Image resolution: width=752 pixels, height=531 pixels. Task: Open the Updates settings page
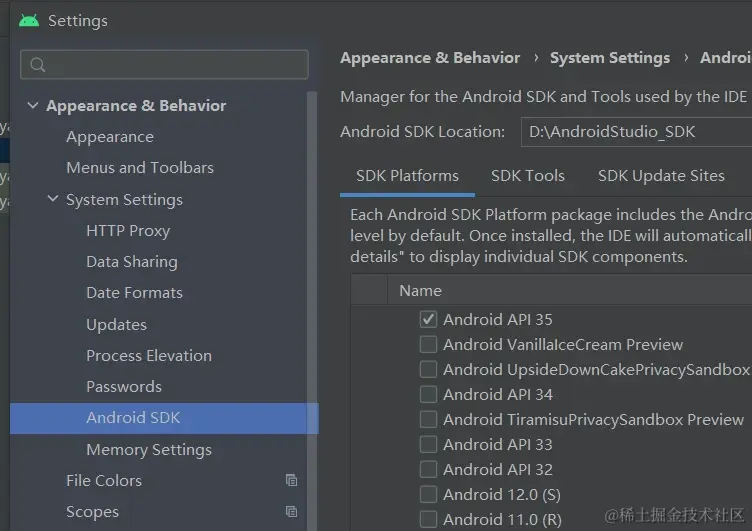coord(117,325)
